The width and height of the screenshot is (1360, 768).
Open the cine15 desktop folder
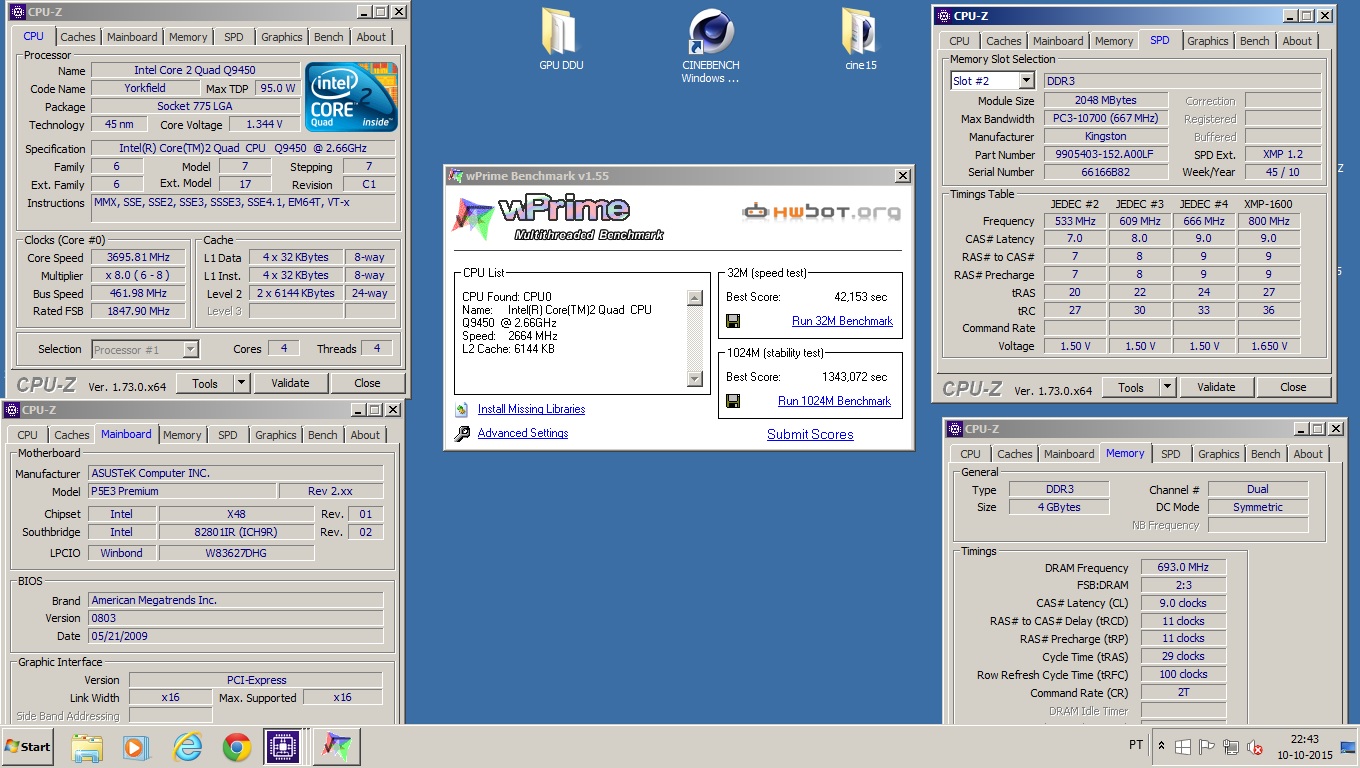pos(860,40)
